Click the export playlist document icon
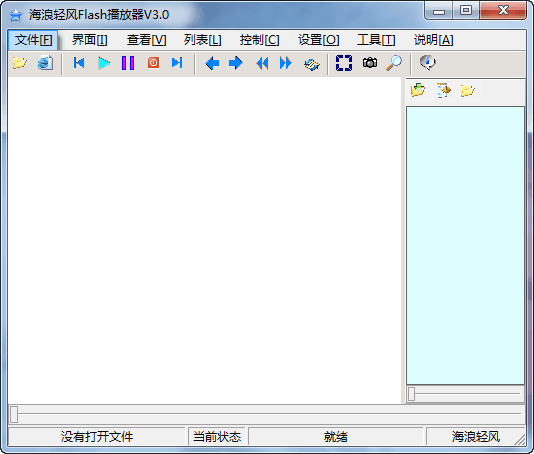 (x=443, y=90)
